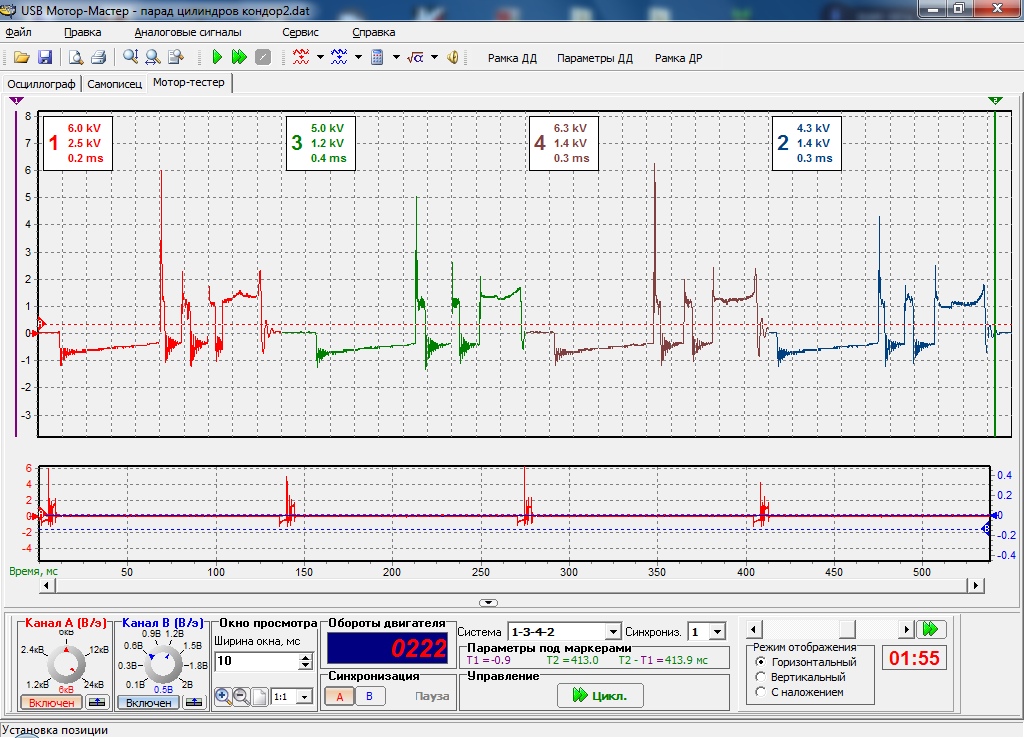Save the recording with the floppy disk icon

(44, 57)
